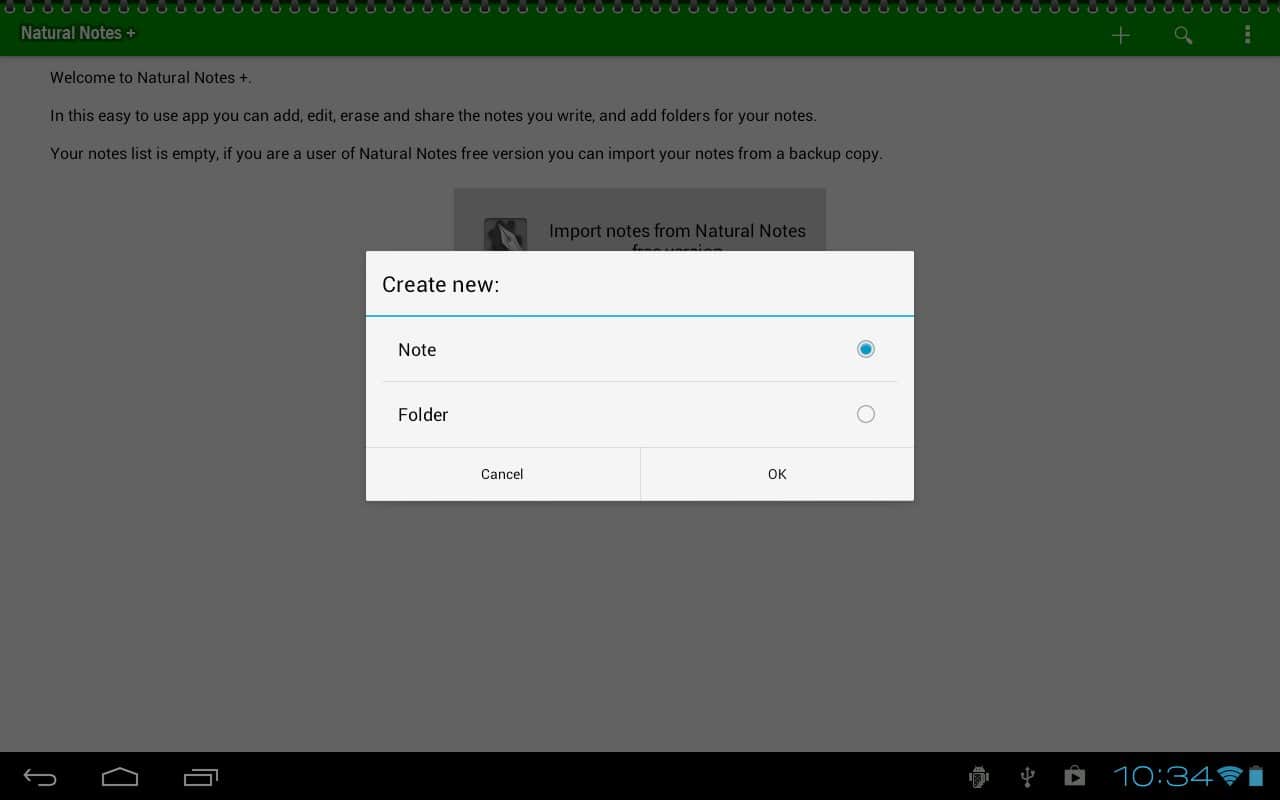Tap the battery indicator icon
The width and height of the screenshot is (1280, 800).
tap(1256, 776)
